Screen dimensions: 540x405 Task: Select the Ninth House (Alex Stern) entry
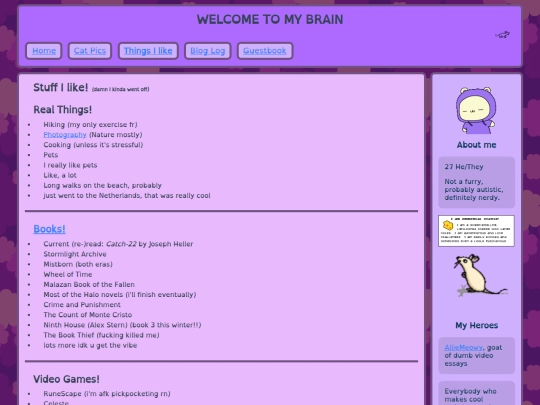pos(122,325)
